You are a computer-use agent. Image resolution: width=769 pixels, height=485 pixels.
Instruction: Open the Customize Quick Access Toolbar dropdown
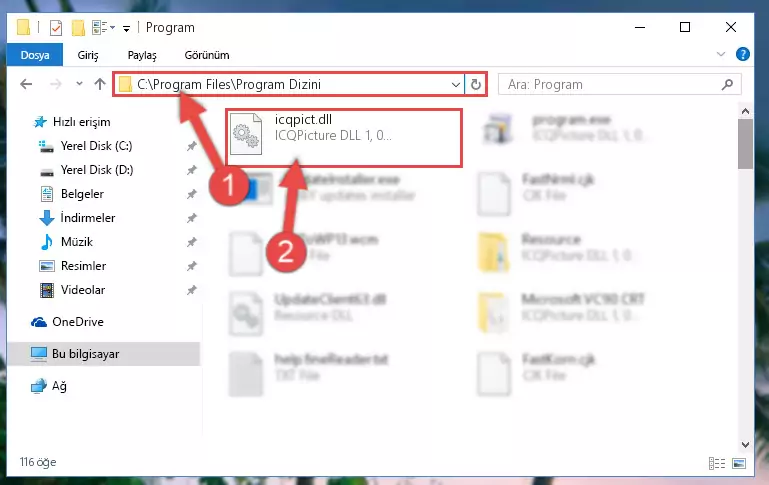tap(126, 29)
